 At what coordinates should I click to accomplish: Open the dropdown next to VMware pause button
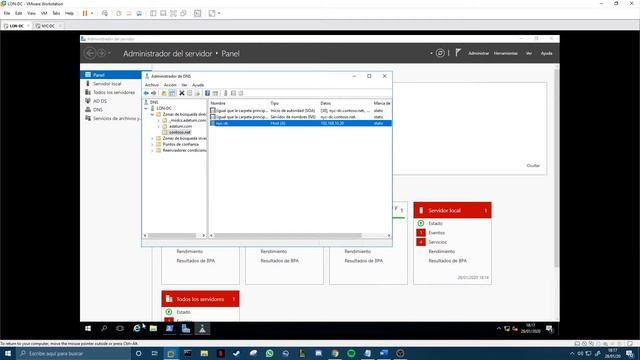click(x=92, y=13)
